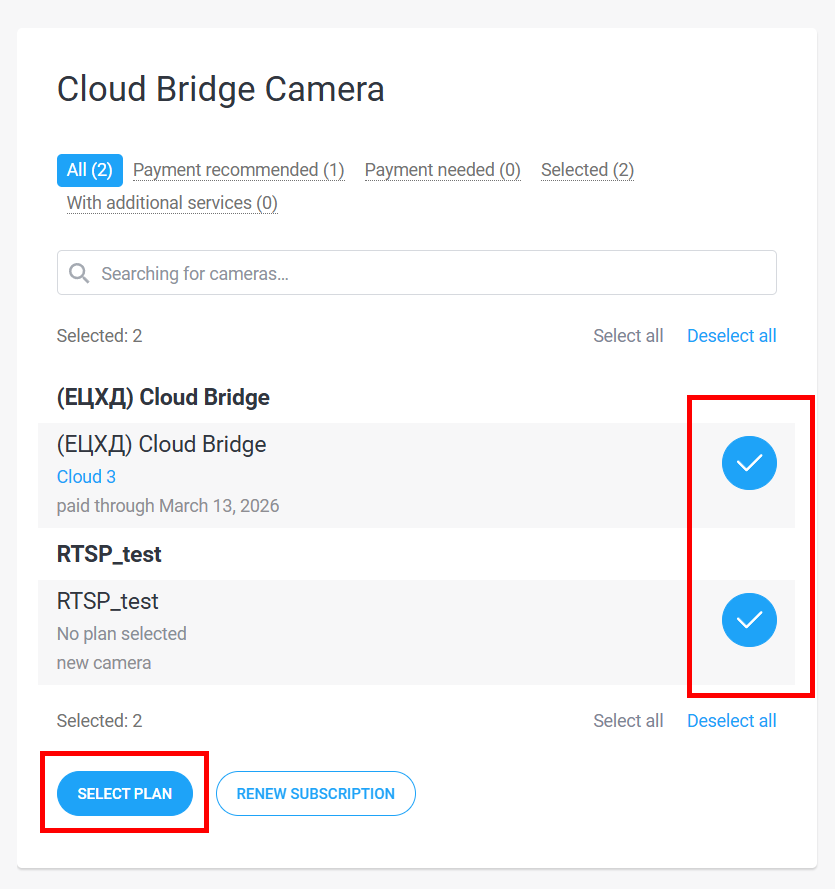Switch to the Selected (2) filter tab

tap(587, 170)
